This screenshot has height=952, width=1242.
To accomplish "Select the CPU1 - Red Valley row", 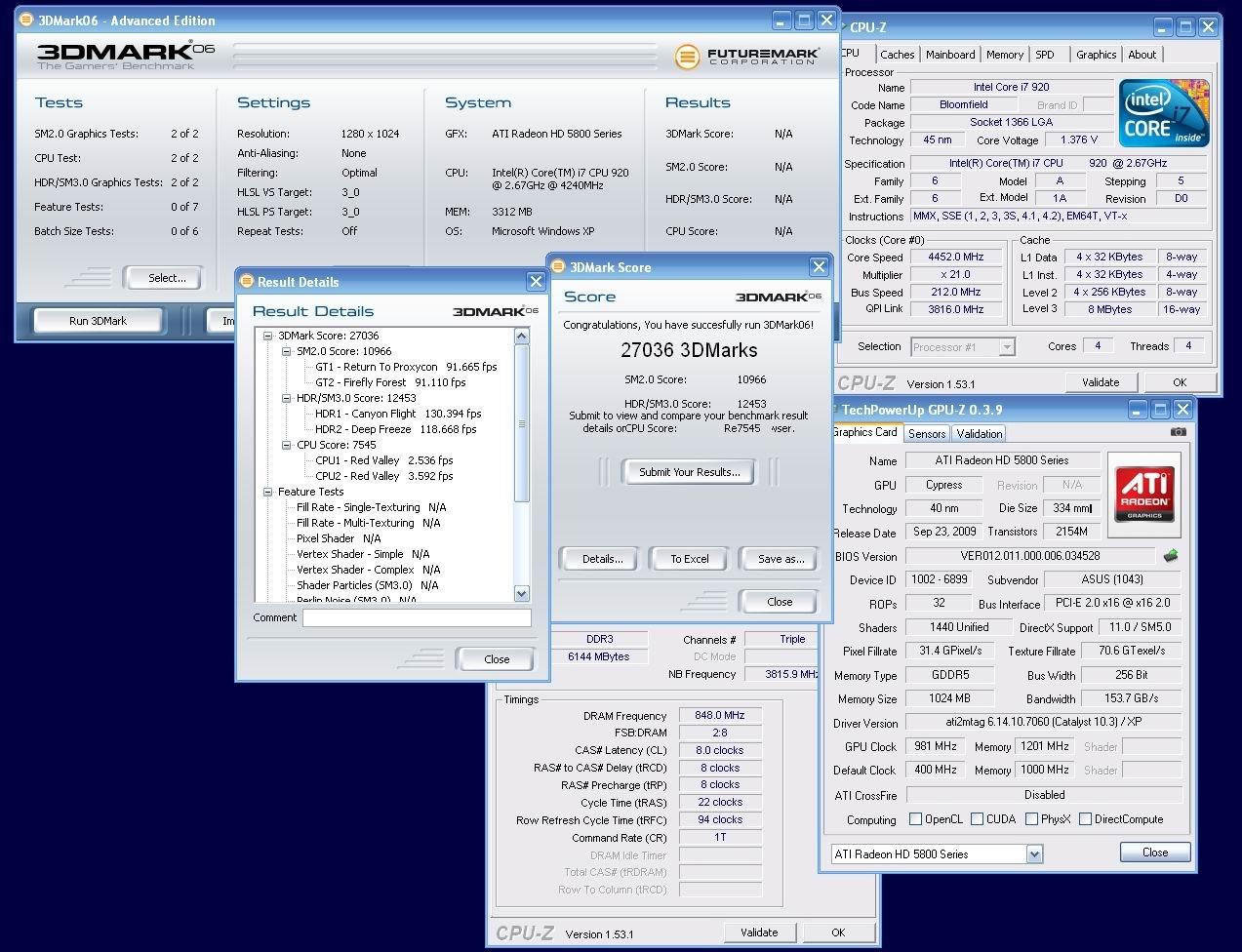I will tap(383, 460).
